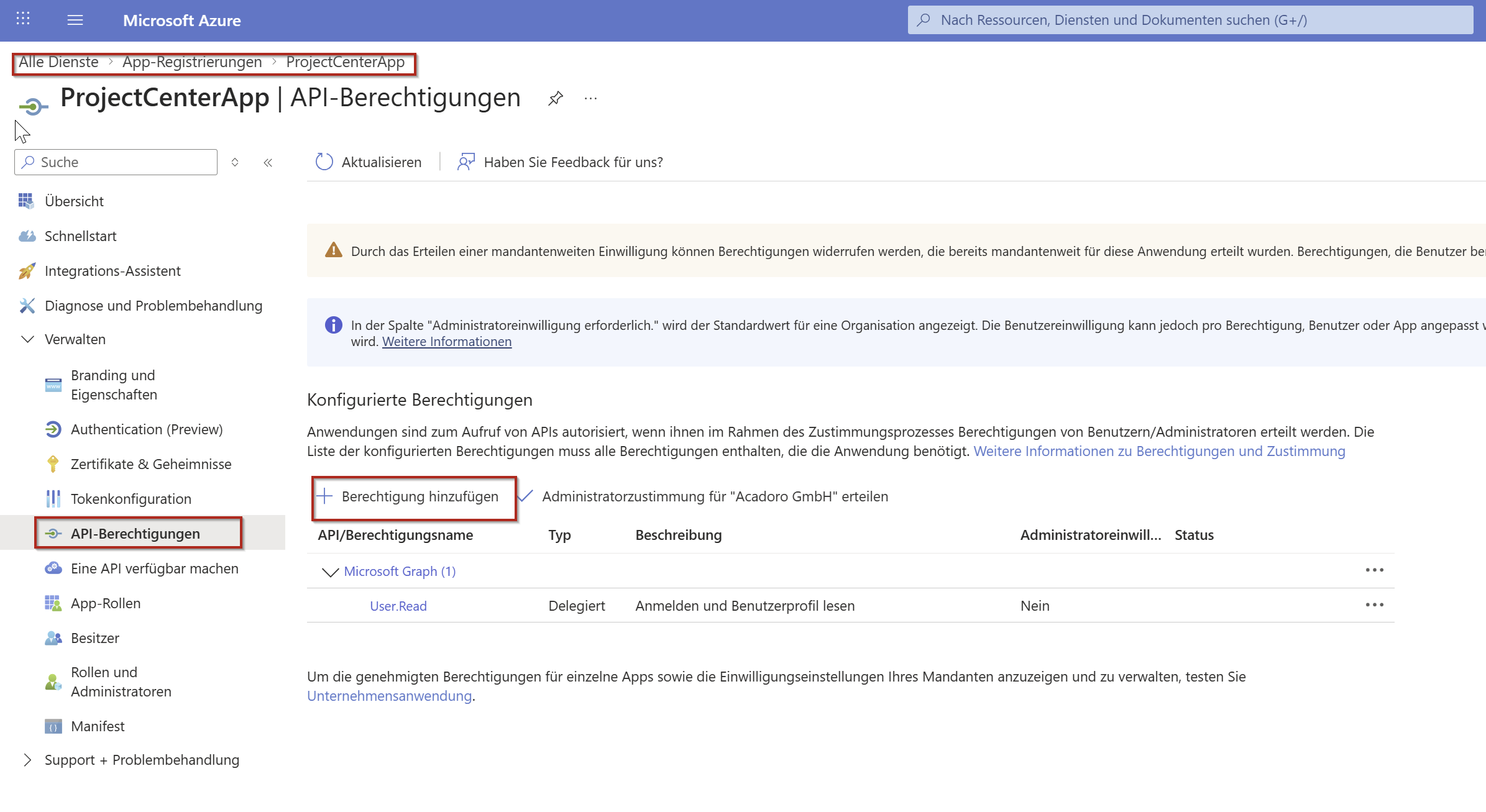1486x812 pixels.
Task: Click the feedback person icon
Action: coord(466,162)
